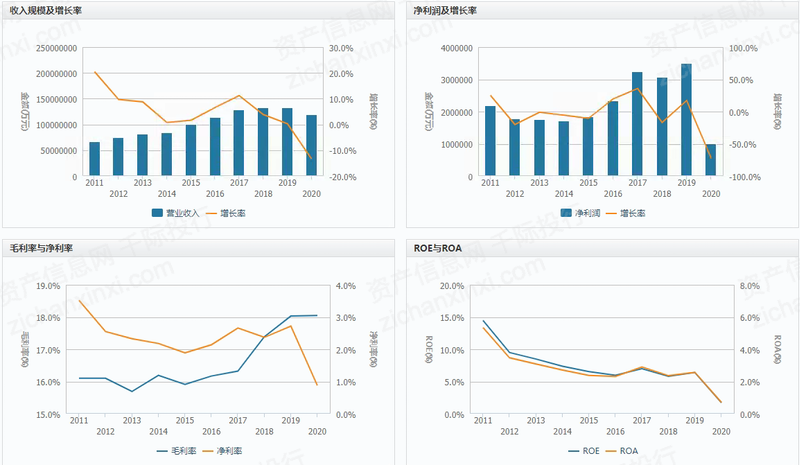
Task: Select the 2019 net profit bar
Action: pos(686,120)
